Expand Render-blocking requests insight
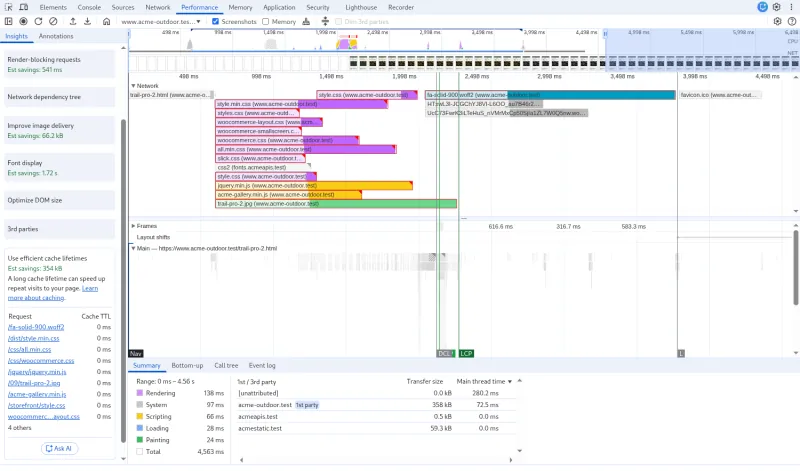This screenshot has width=800, height=471. pyautogui.click(x=59, y=64)
